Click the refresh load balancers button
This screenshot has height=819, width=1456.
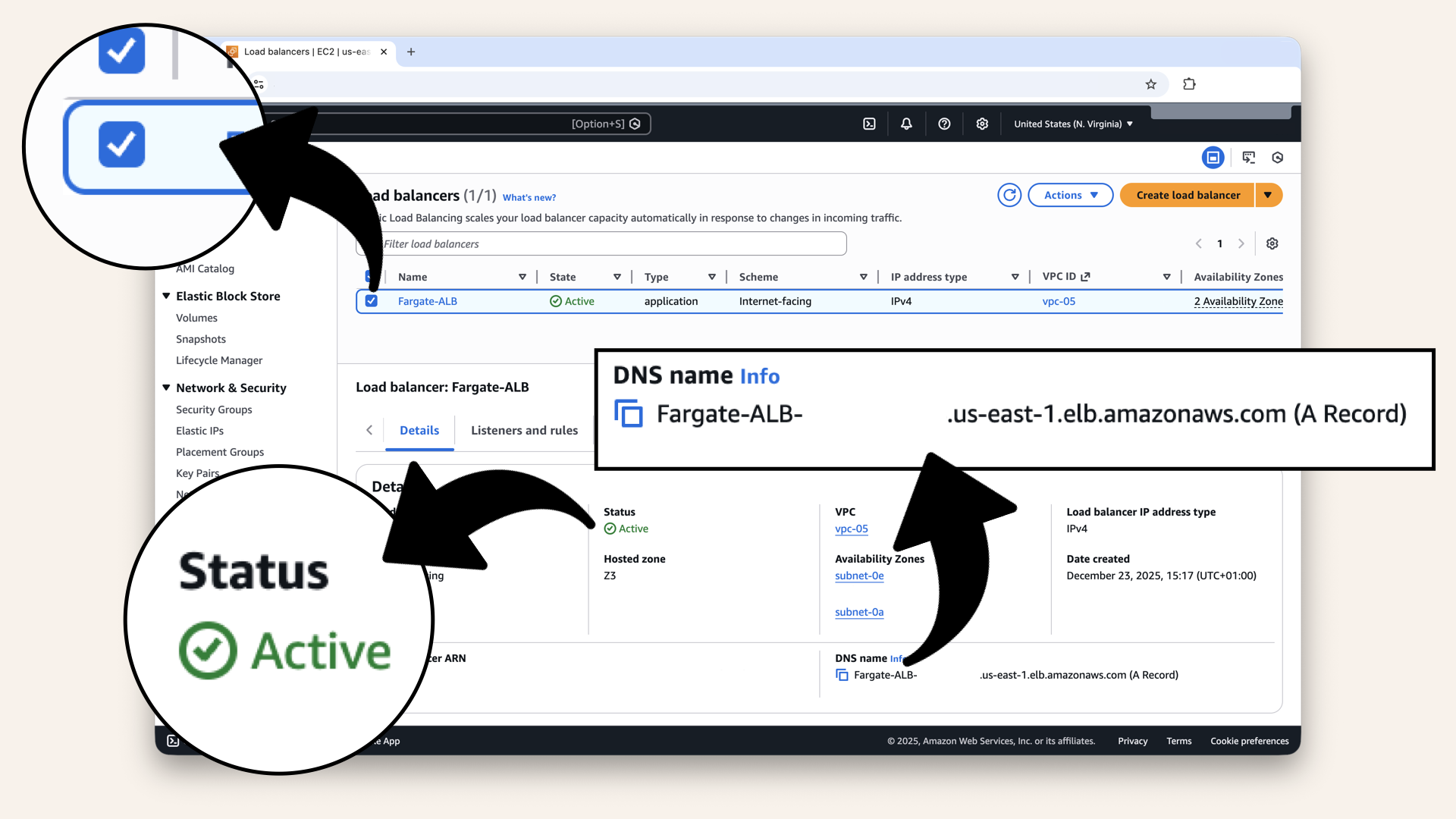coord(1009,195)
